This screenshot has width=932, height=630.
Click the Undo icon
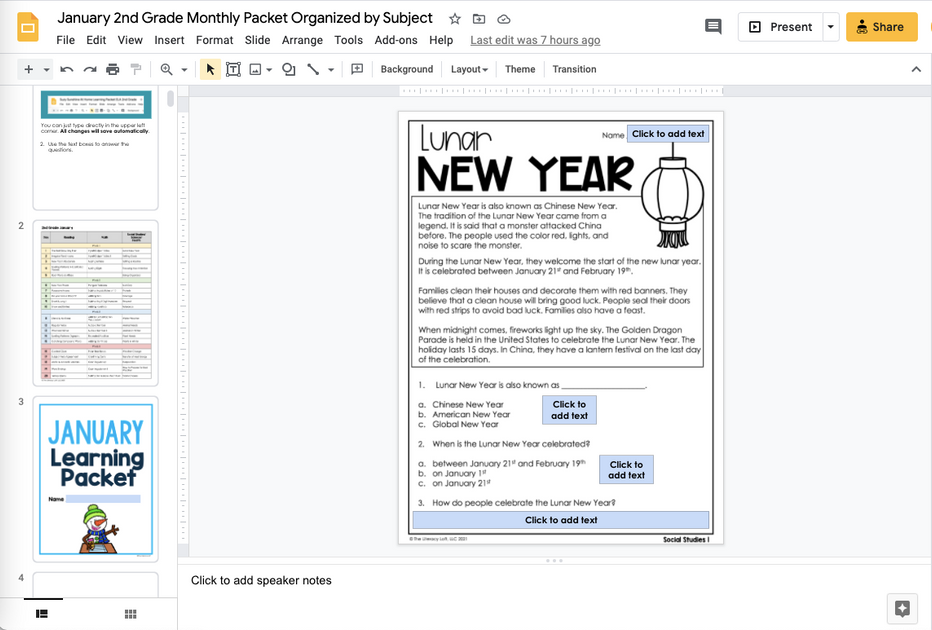(65, 69)
